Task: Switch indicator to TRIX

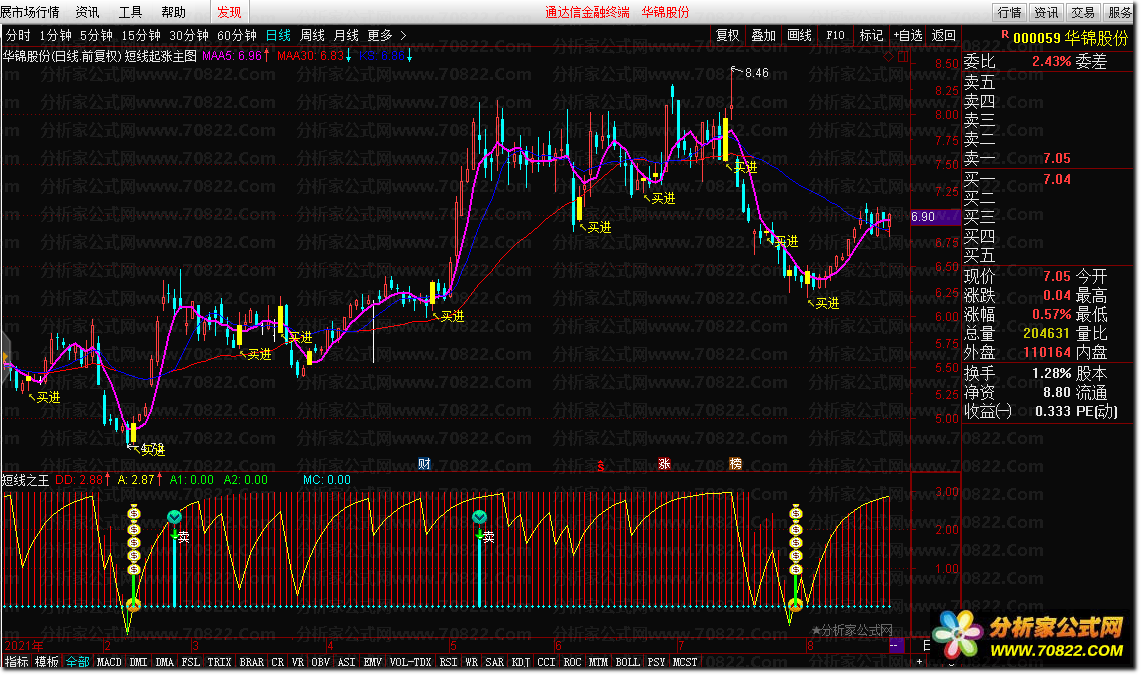Action: tap(219, 662)
